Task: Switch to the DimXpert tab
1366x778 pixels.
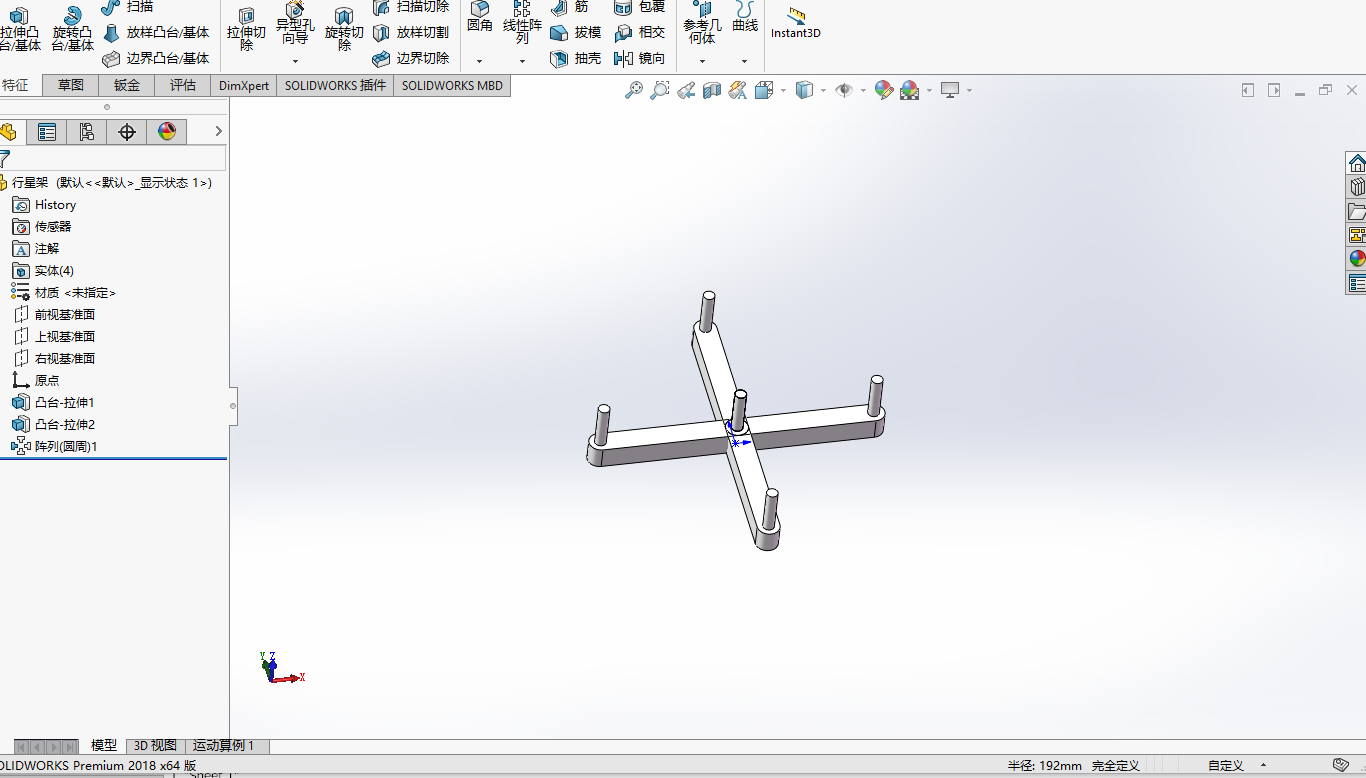Action: [244, 85]
